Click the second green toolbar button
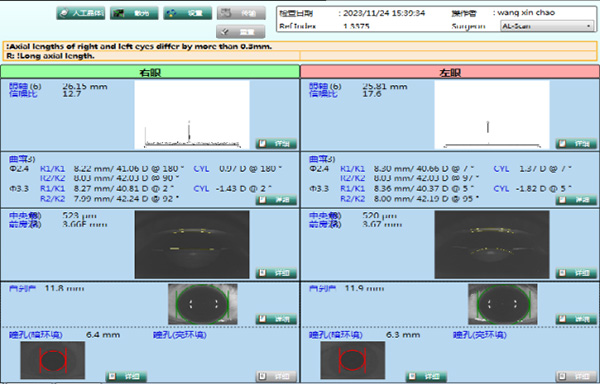600x384 pixels. tap(134, 13)
